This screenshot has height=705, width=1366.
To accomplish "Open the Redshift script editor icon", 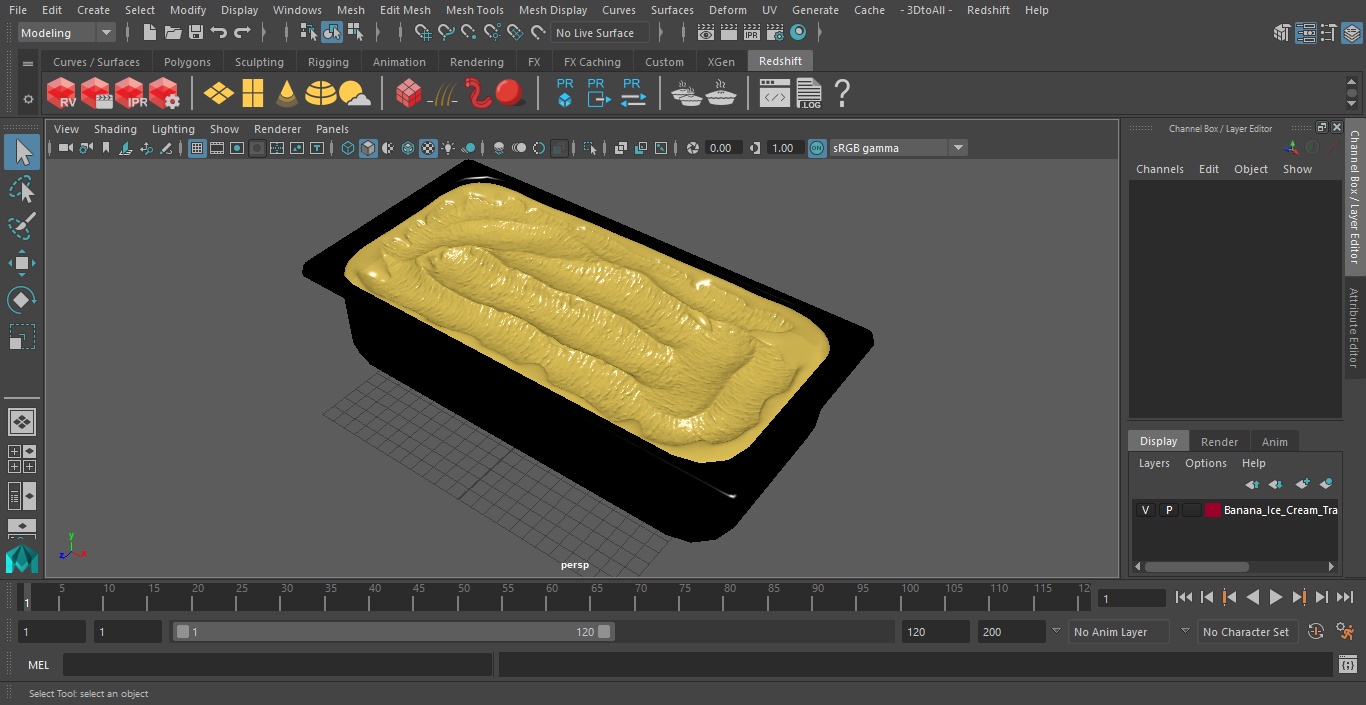I will [x=775, y=94].
